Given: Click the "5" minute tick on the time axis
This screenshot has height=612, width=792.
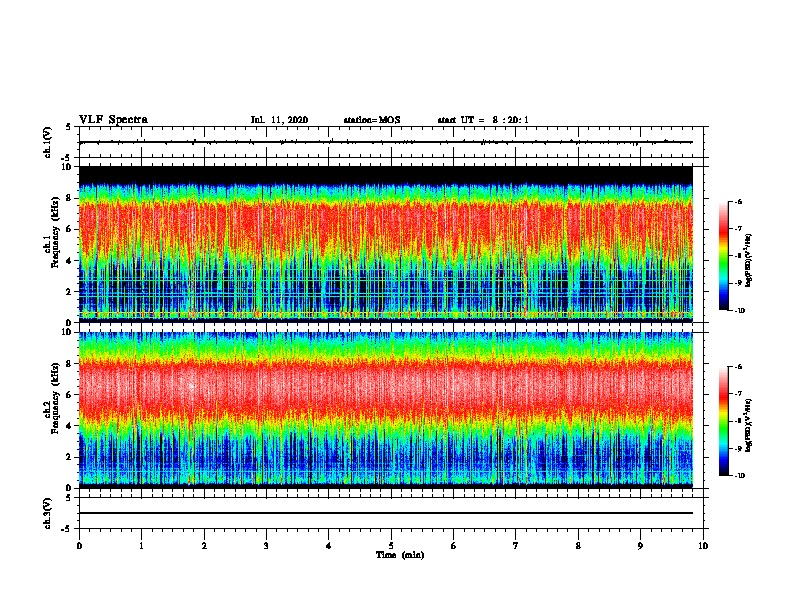Looking at the screenshot, I should 391,546.
